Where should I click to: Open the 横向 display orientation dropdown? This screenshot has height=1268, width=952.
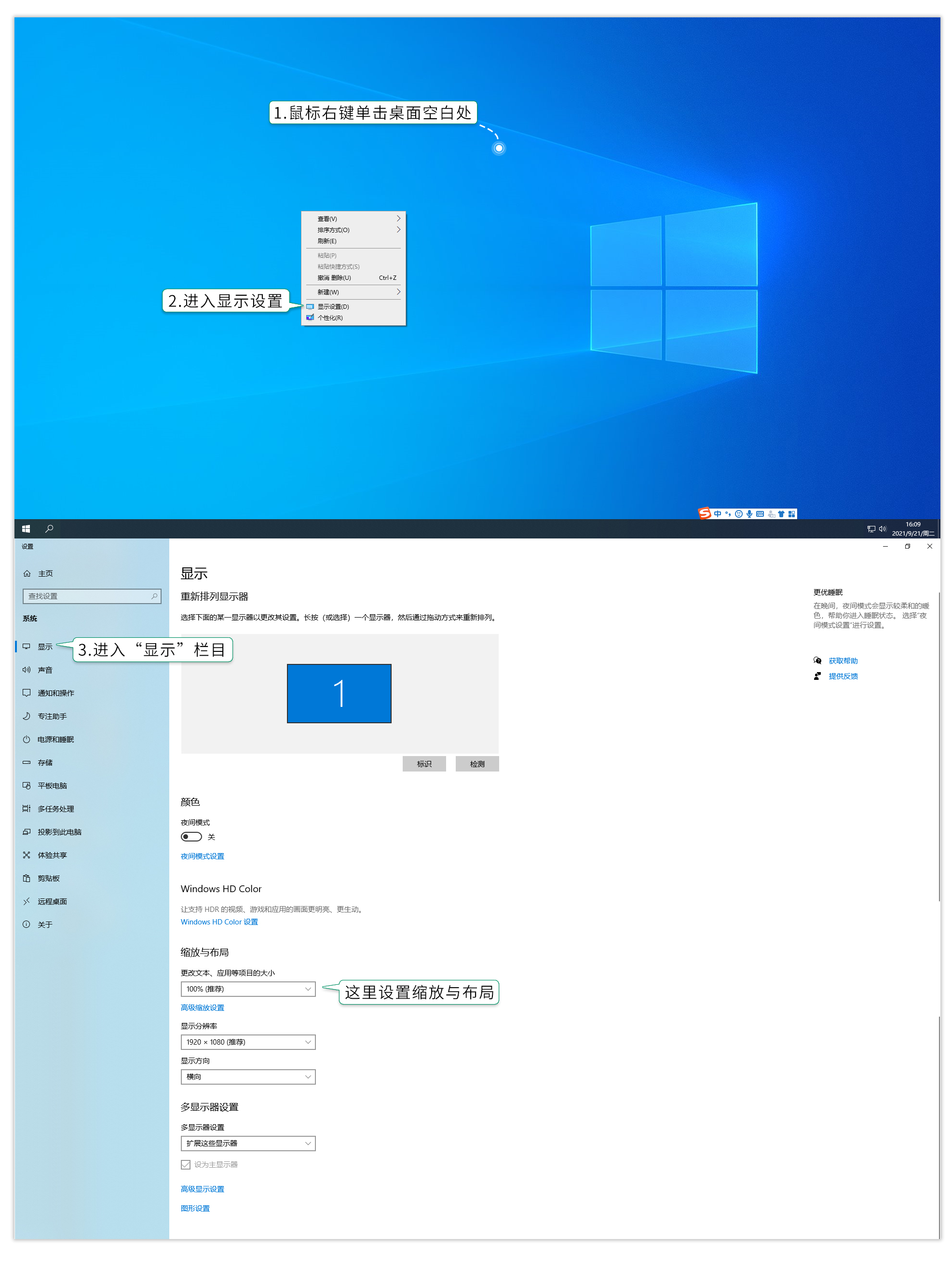247,1076
